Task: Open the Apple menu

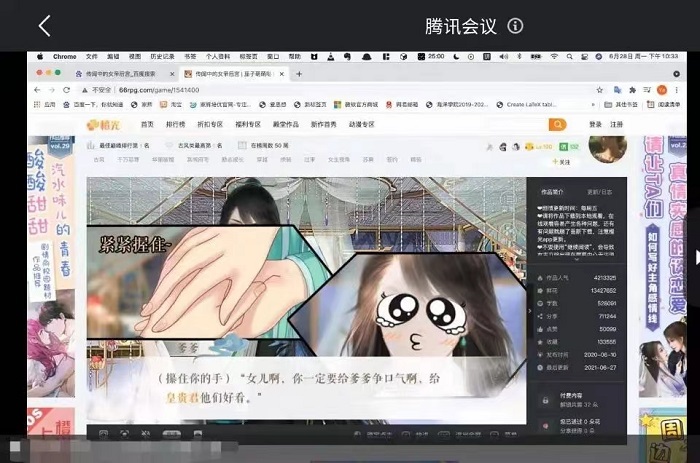Action: pos(40,57)
